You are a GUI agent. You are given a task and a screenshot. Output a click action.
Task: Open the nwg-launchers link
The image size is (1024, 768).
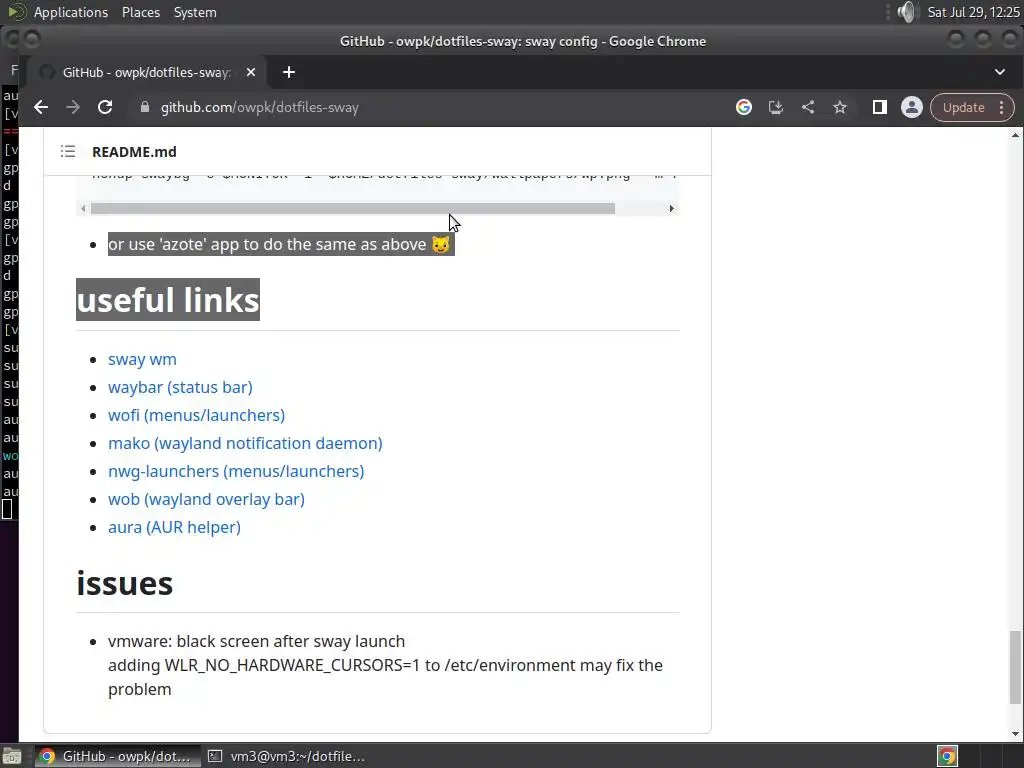click(x=236, y=472)
